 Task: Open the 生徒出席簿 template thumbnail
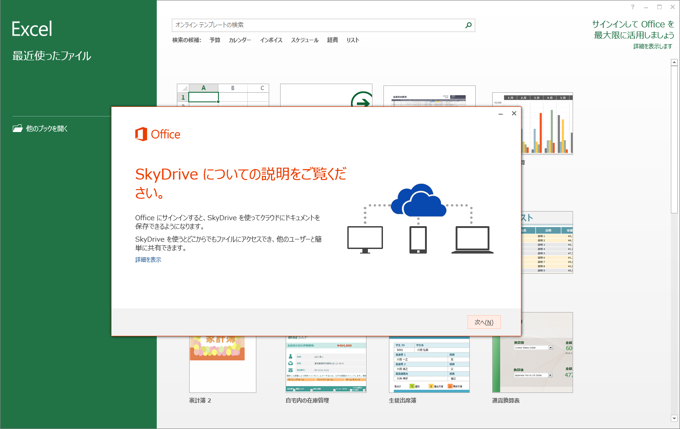tap(429, 364)
